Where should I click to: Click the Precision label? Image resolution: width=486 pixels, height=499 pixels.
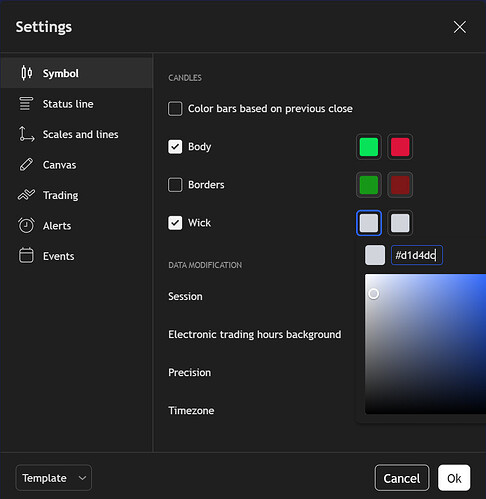190,372
